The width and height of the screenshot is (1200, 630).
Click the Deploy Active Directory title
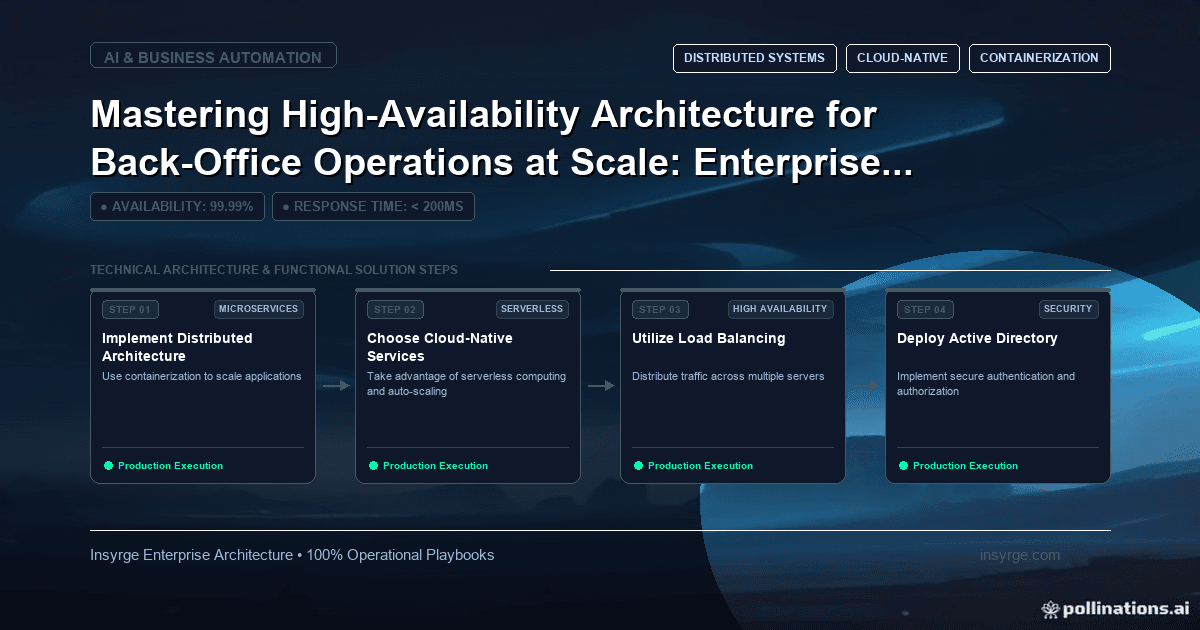977,338
